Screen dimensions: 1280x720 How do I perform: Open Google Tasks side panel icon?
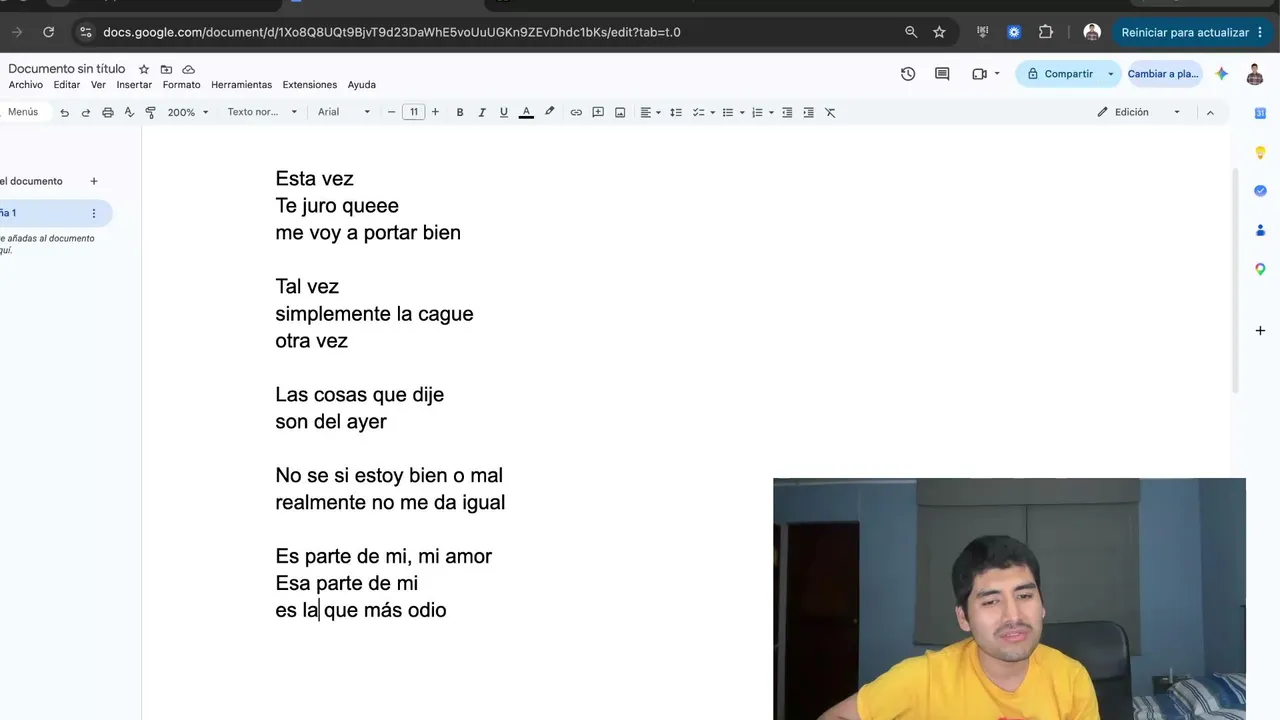pos(1260,191)
